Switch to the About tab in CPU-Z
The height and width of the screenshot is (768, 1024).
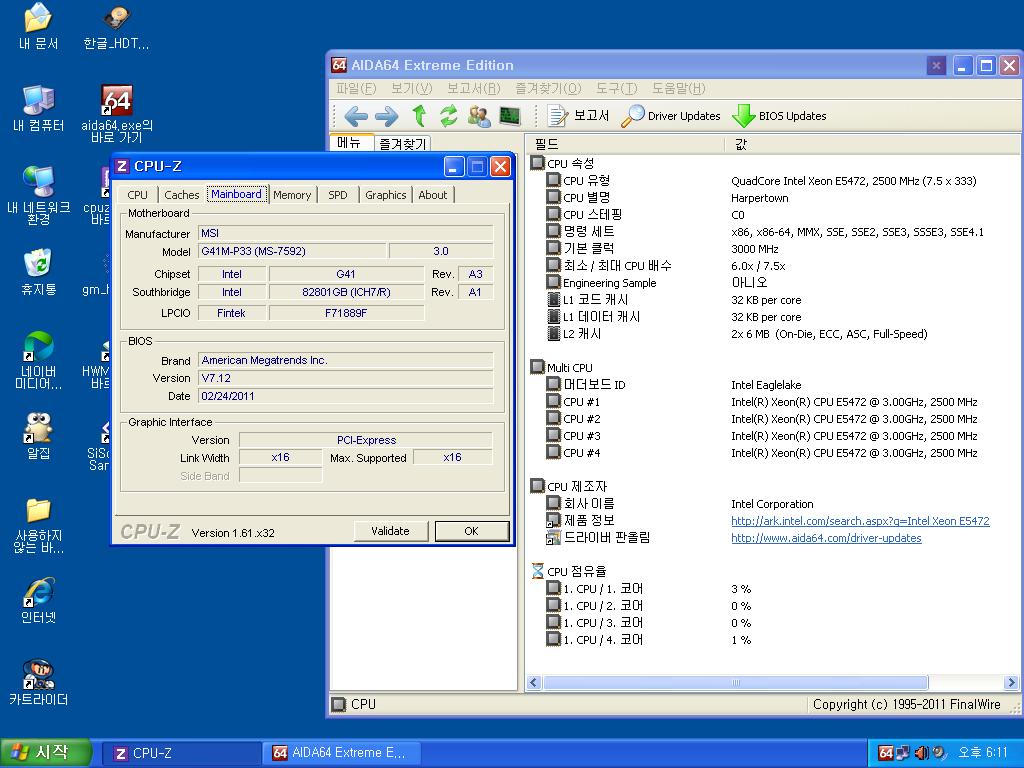[x=432, y=195]
